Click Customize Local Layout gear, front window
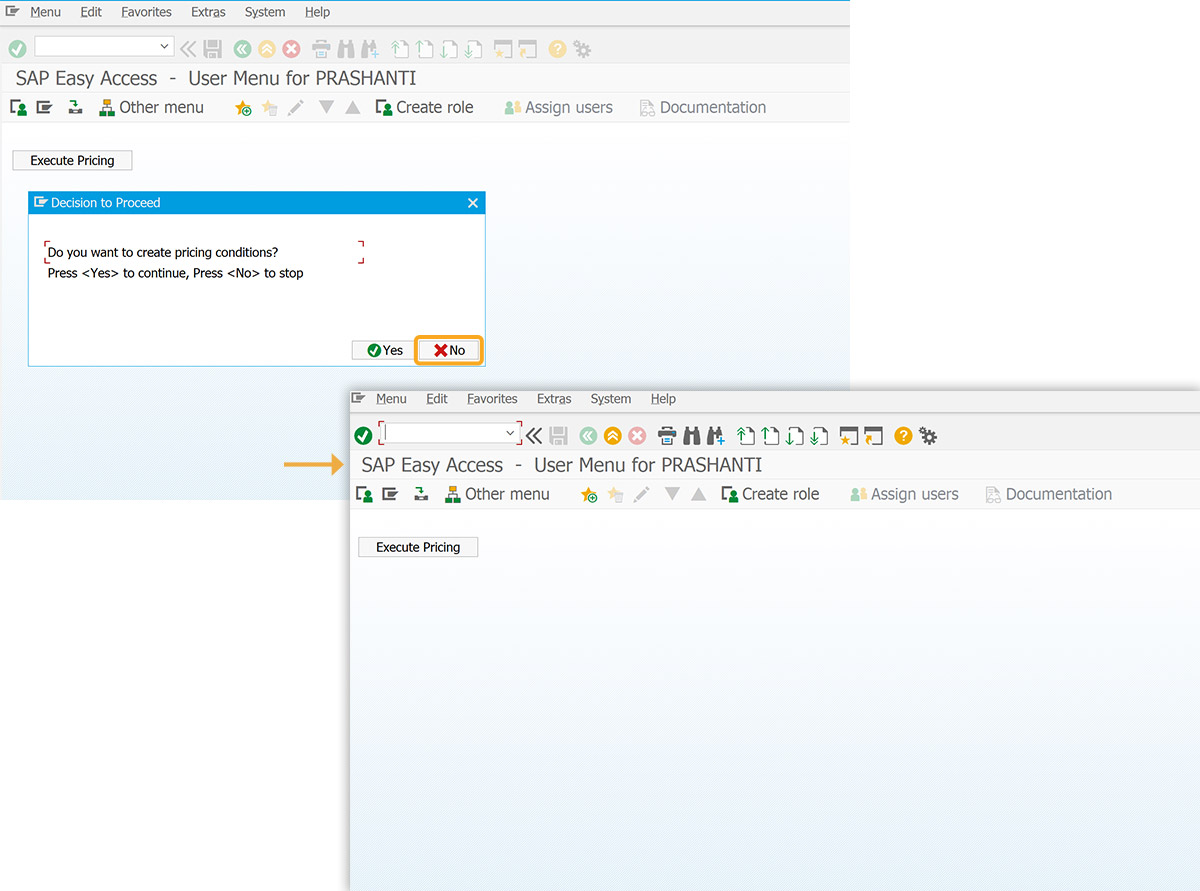The width and height of the screenshot is (1200, 891). pyautogui.click(x=928, y=435)
